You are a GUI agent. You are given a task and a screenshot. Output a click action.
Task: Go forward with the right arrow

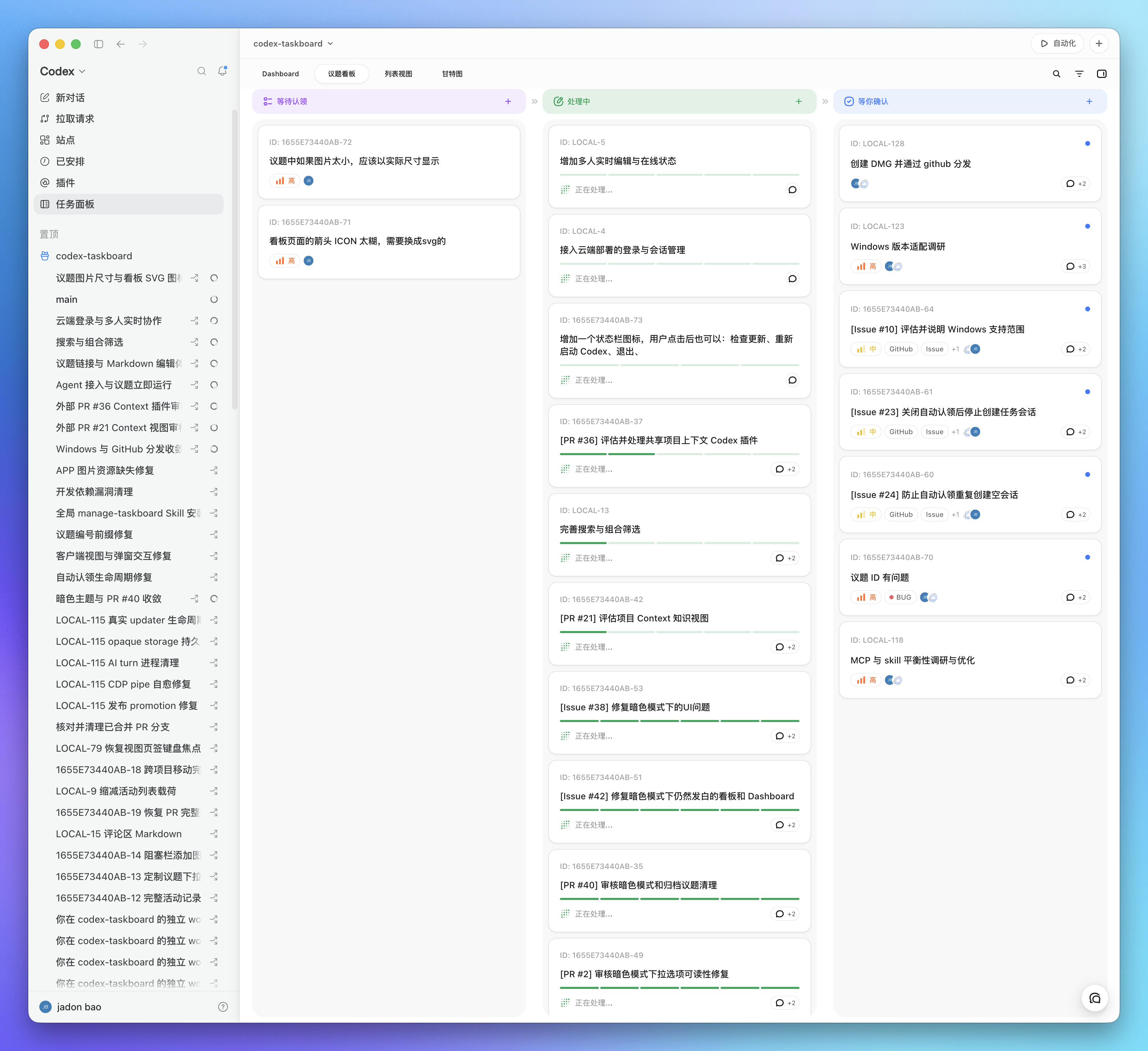coord(143,44)
